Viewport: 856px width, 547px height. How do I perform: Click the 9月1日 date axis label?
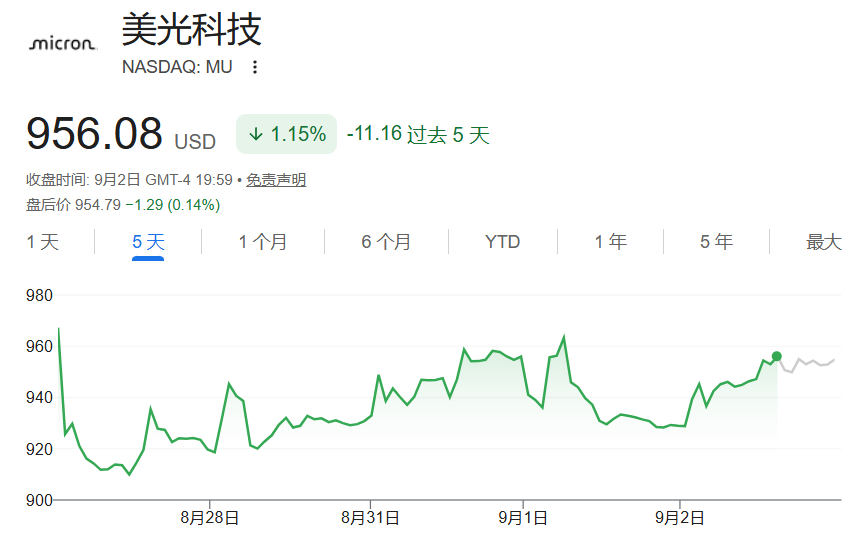523,518
